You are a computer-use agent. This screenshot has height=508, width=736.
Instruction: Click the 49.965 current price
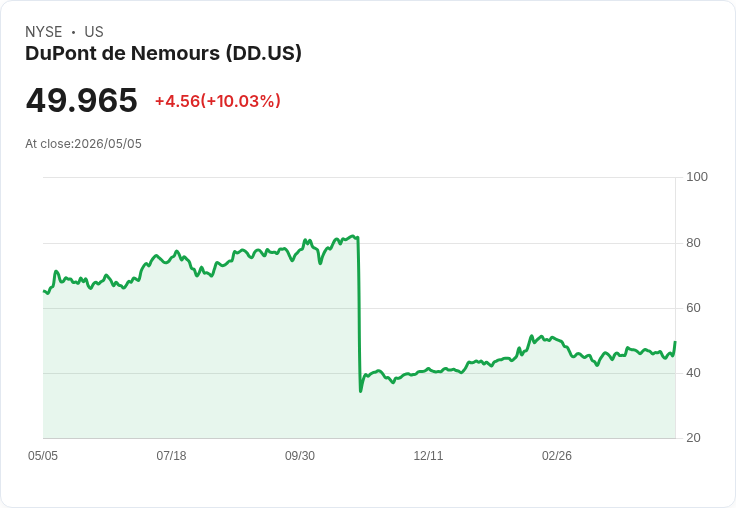[82, 100]
